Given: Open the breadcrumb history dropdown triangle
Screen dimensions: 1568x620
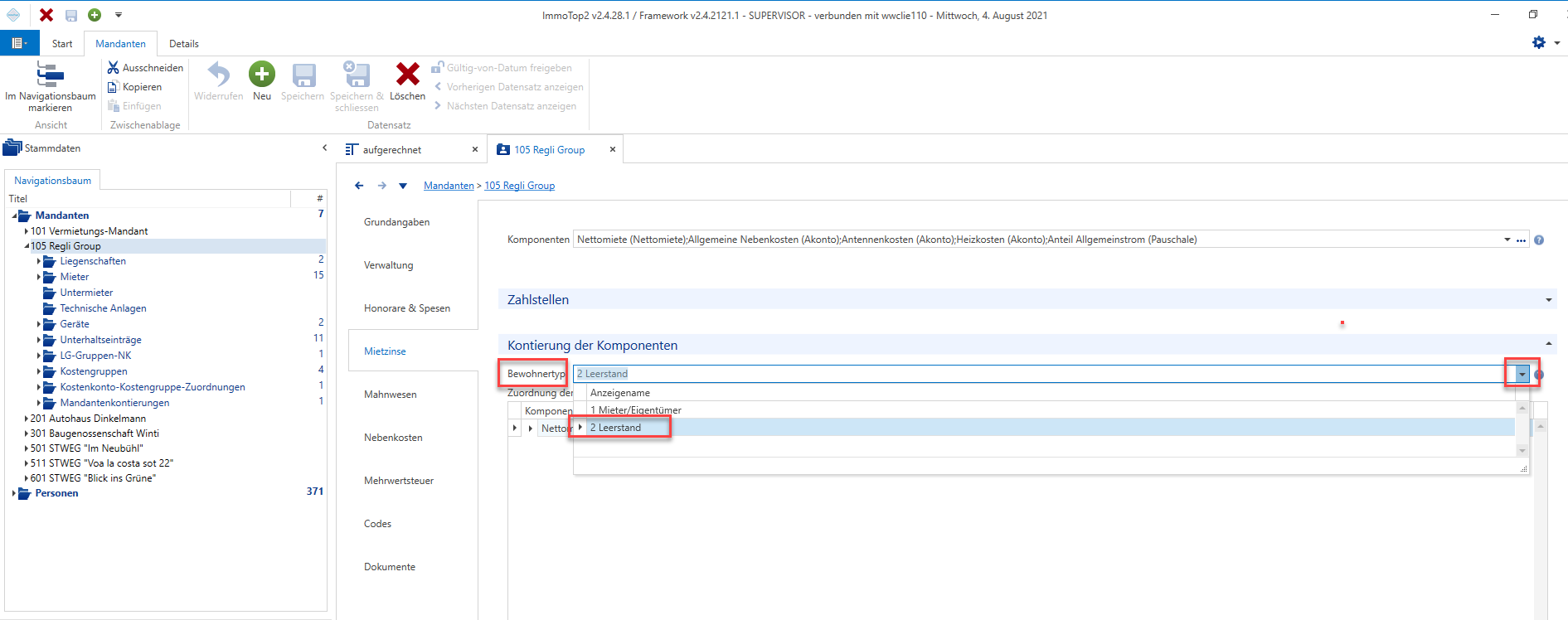Looking at the screenshot, I should pos(403,186).
